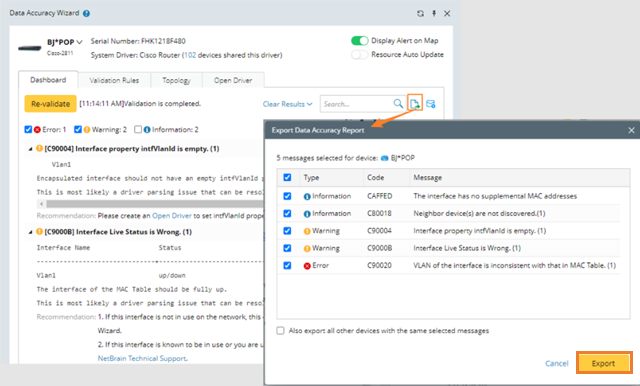
Task: Click the email report icon
Action: [431, 104]
